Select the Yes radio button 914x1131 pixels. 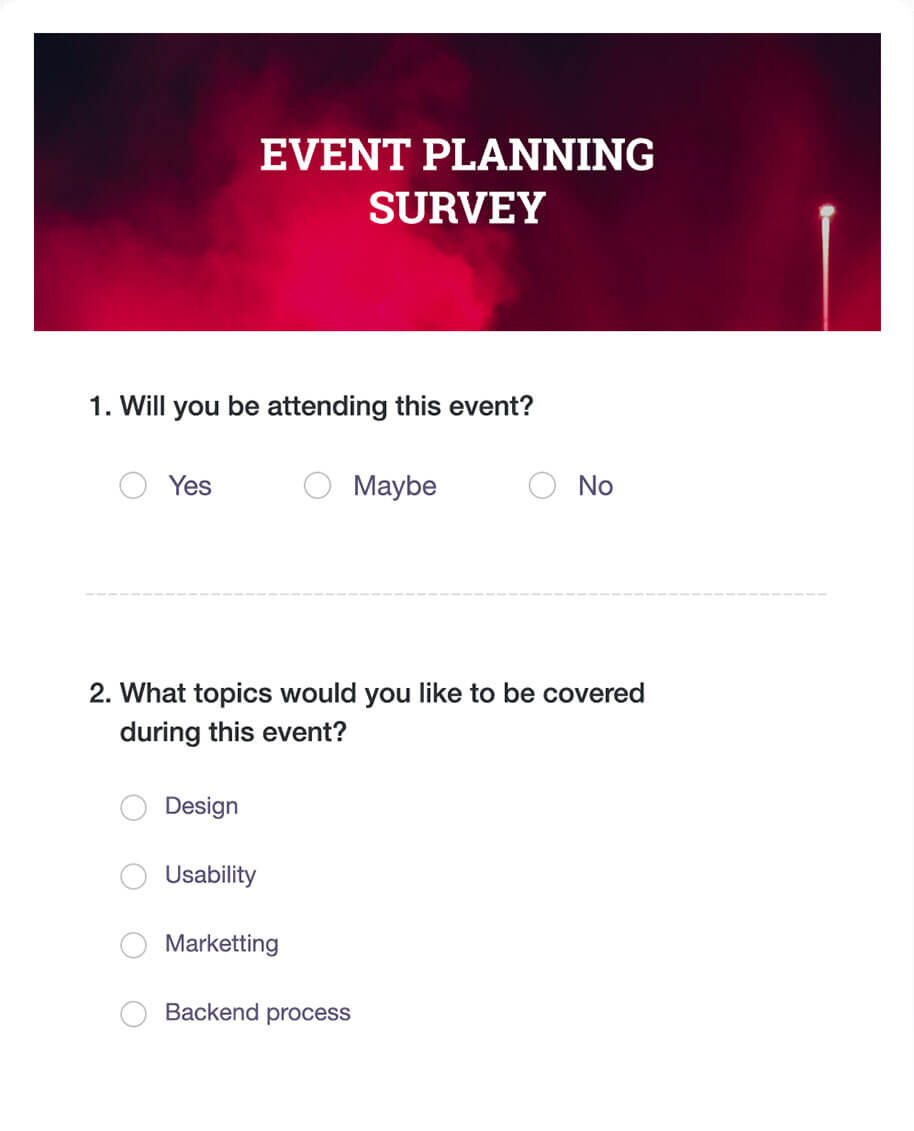point(133,486)
